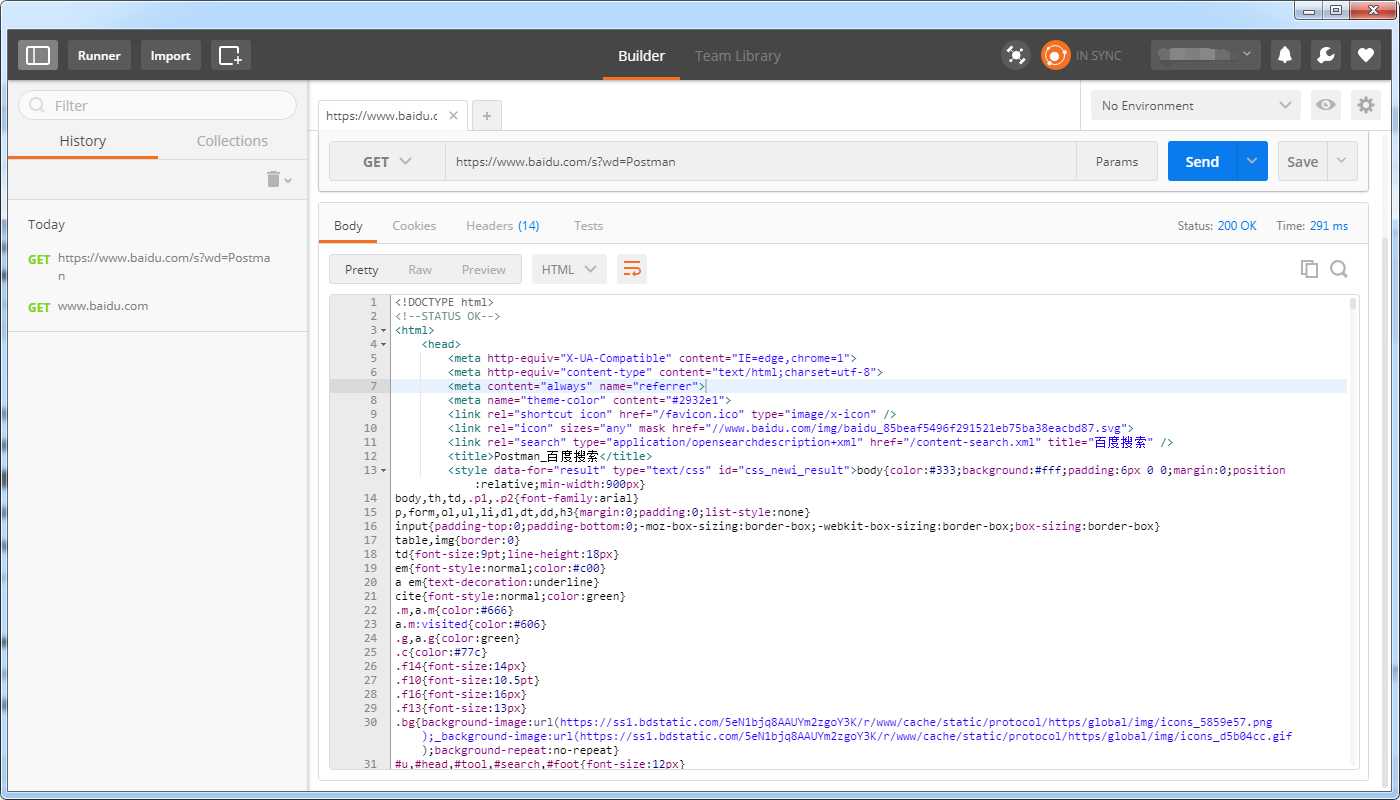The height and width of the screenshot is (800, 1400).
Task: Close the baidu request tab
Action: [453, 116]
